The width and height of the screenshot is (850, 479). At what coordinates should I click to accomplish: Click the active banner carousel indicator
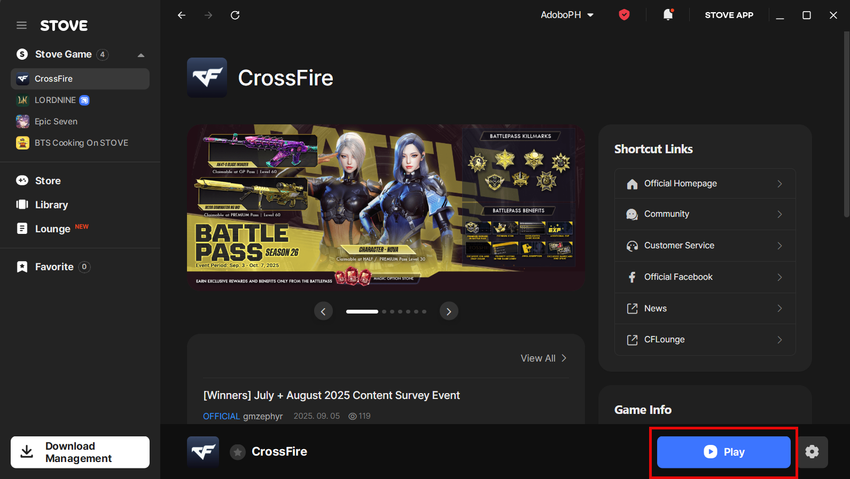coord(362,311)
